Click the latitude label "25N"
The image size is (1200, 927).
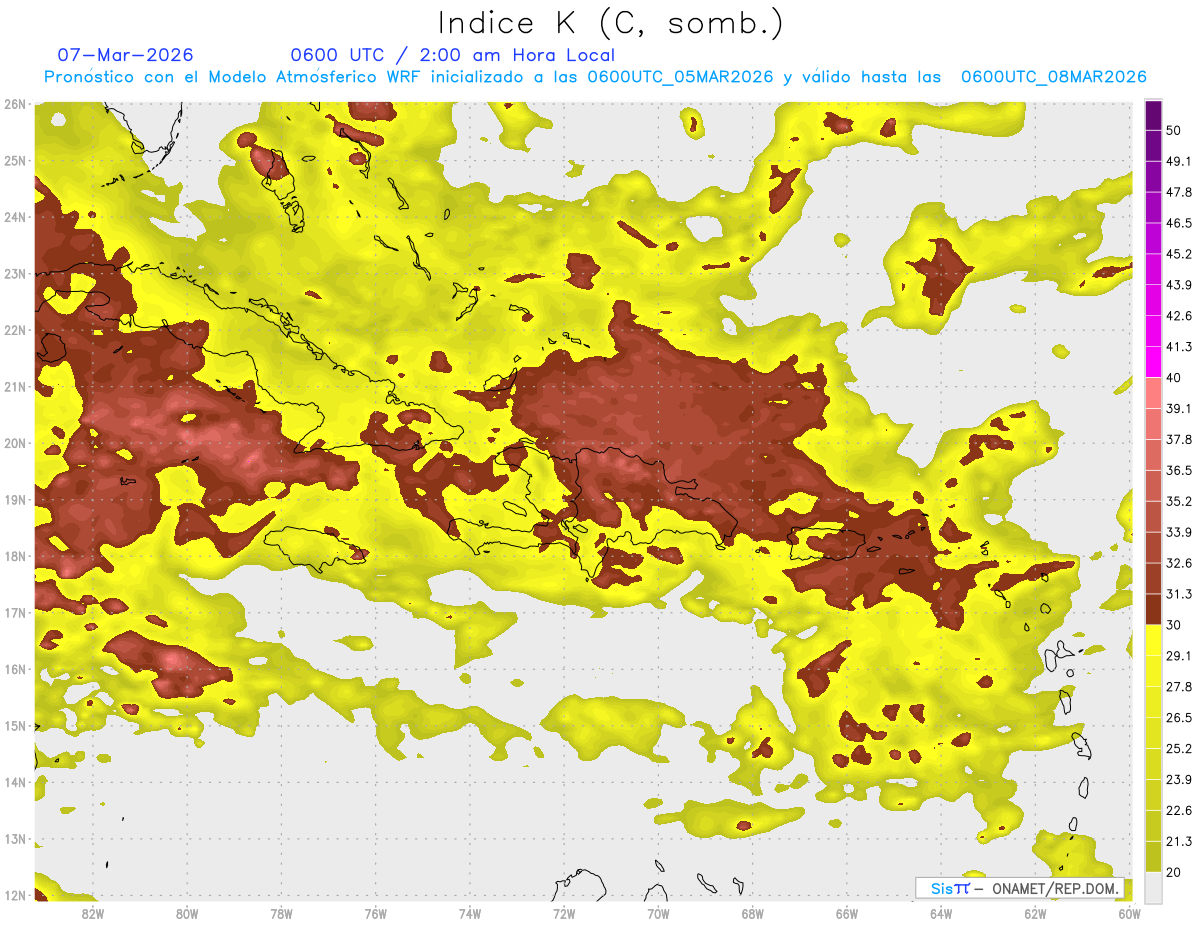tap(15, 161)
